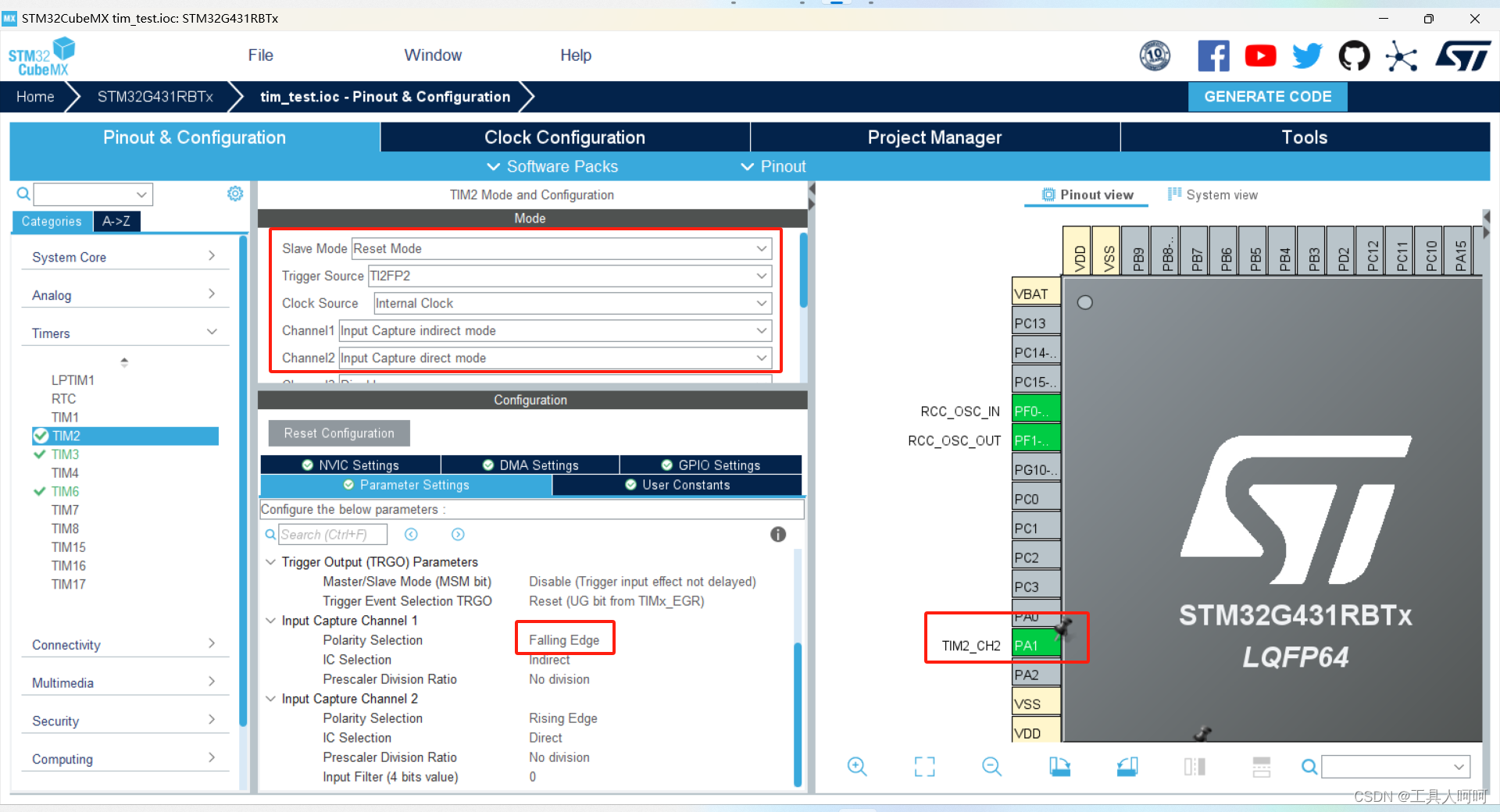1500x812 pixels.
Task: Collapse Input Capture Channel 1 group
Action: click(x=270, y=621)
